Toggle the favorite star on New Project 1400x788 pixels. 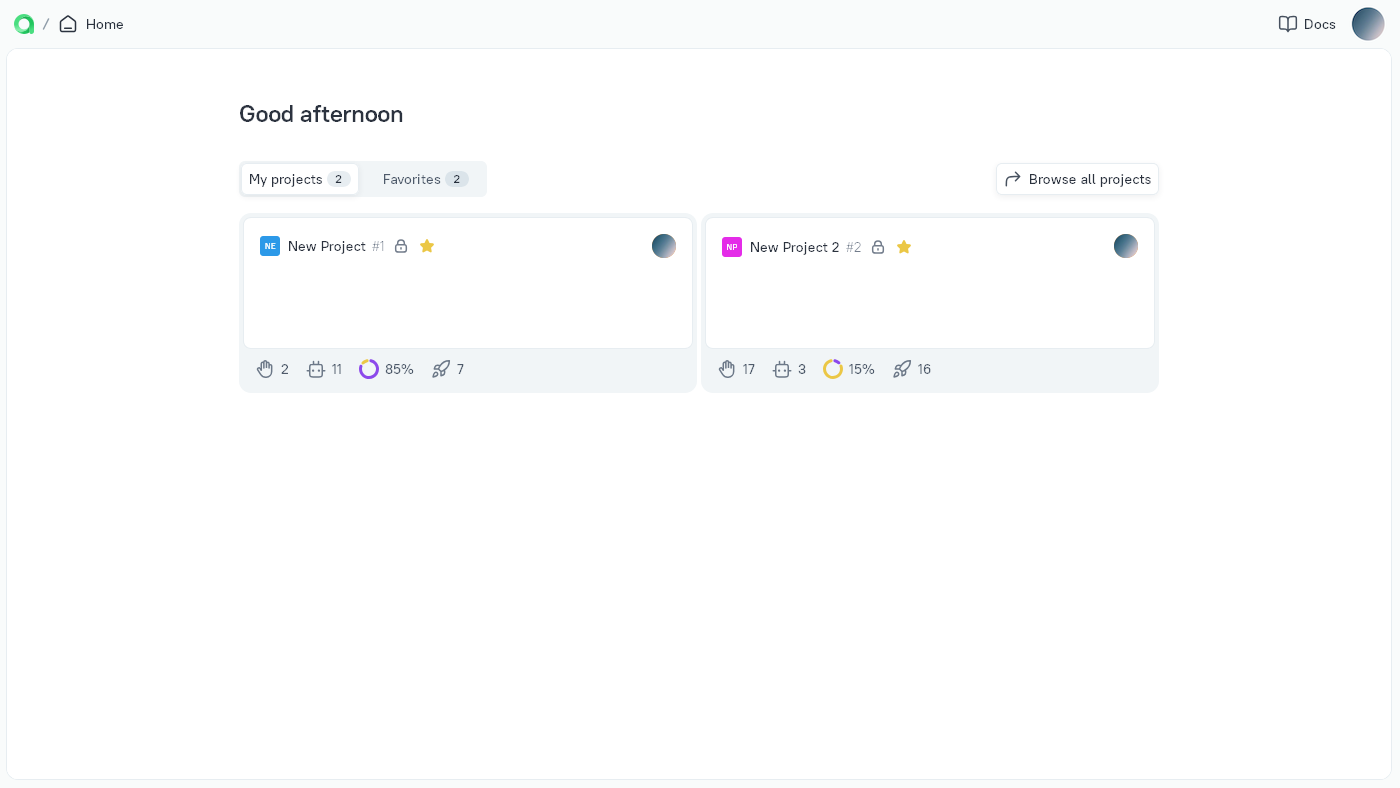427,246
